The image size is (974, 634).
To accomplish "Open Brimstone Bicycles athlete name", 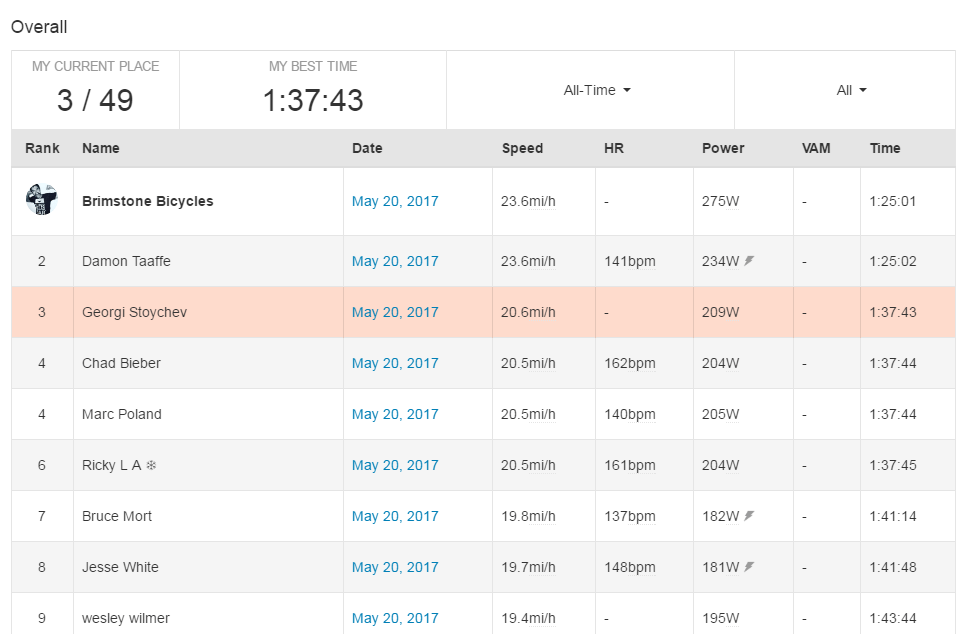I will (148, 201).
